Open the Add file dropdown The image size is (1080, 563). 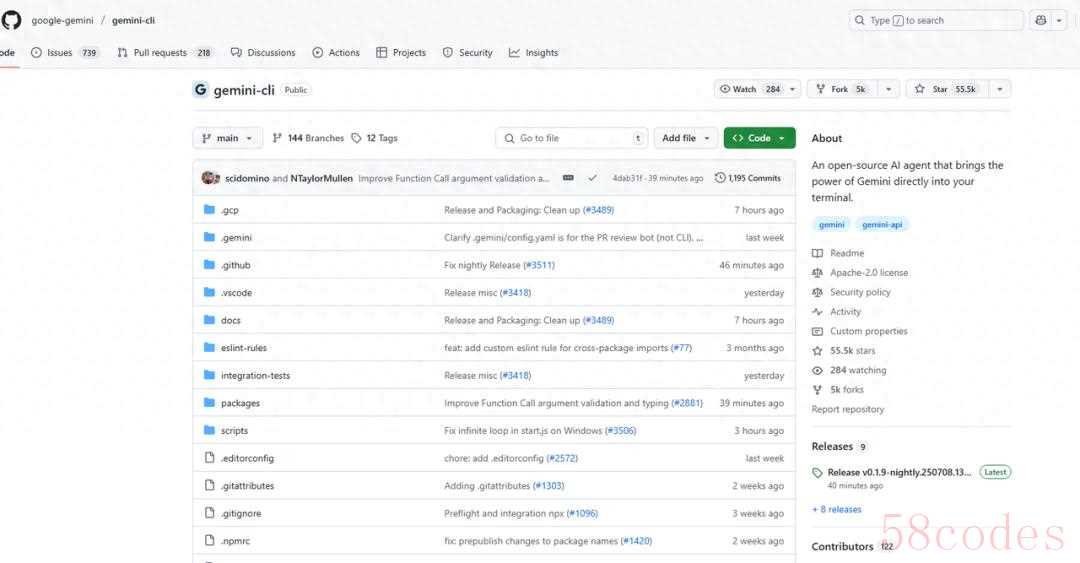(x=686, y=138)
